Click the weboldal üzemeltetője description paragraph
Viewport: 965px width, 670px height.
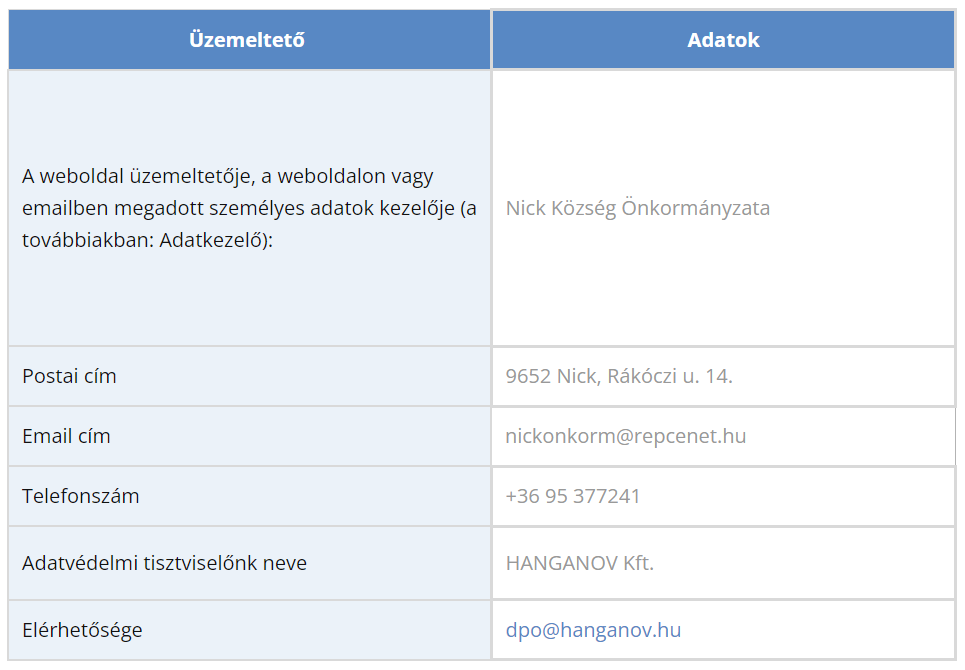[249, 208]
